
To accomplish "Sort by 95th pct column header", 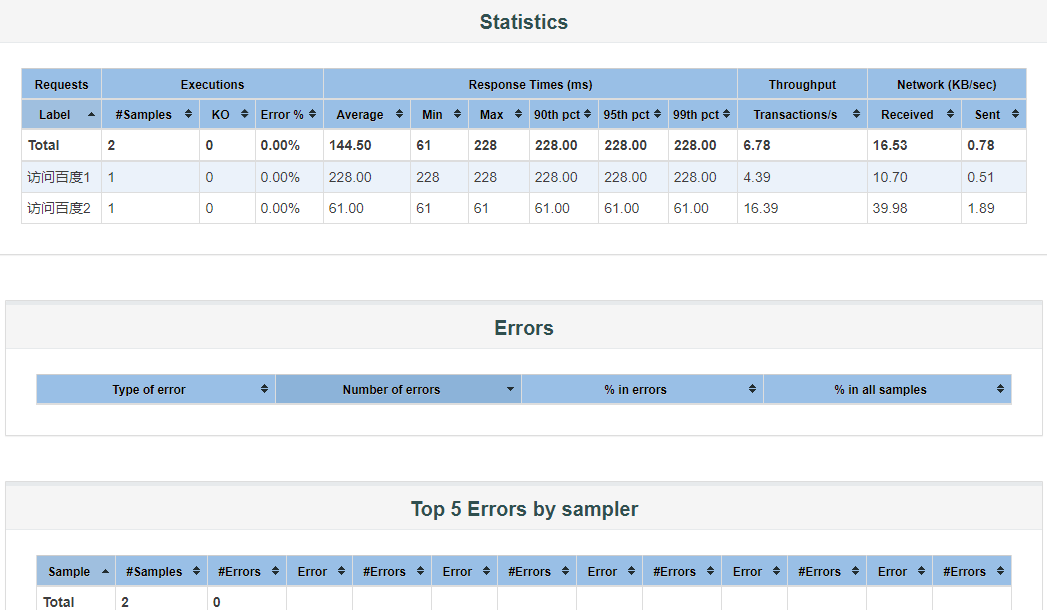I will click(633, 114).
